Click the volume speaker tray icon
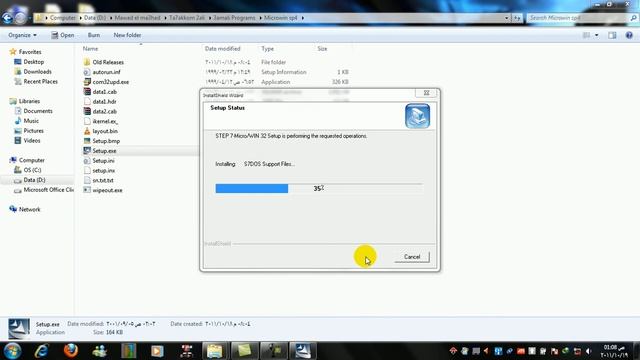 point(588,351)
